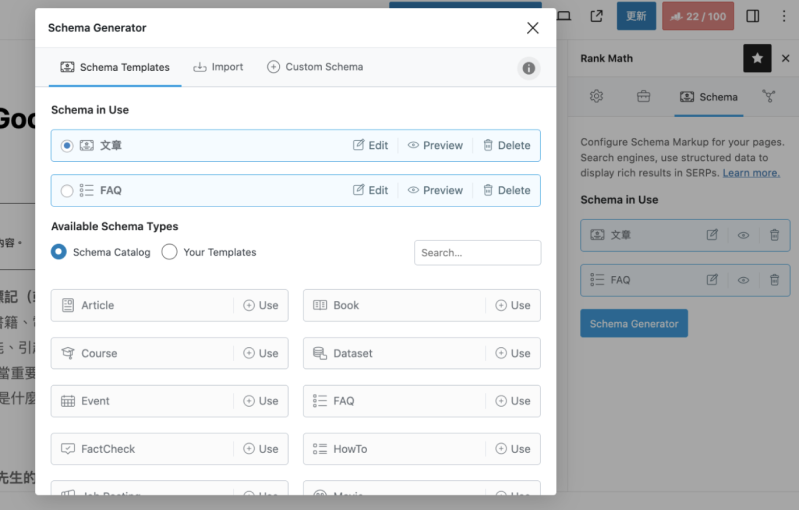
Task: Close the Schema Generator dialog
Action: tap(532, 28)
